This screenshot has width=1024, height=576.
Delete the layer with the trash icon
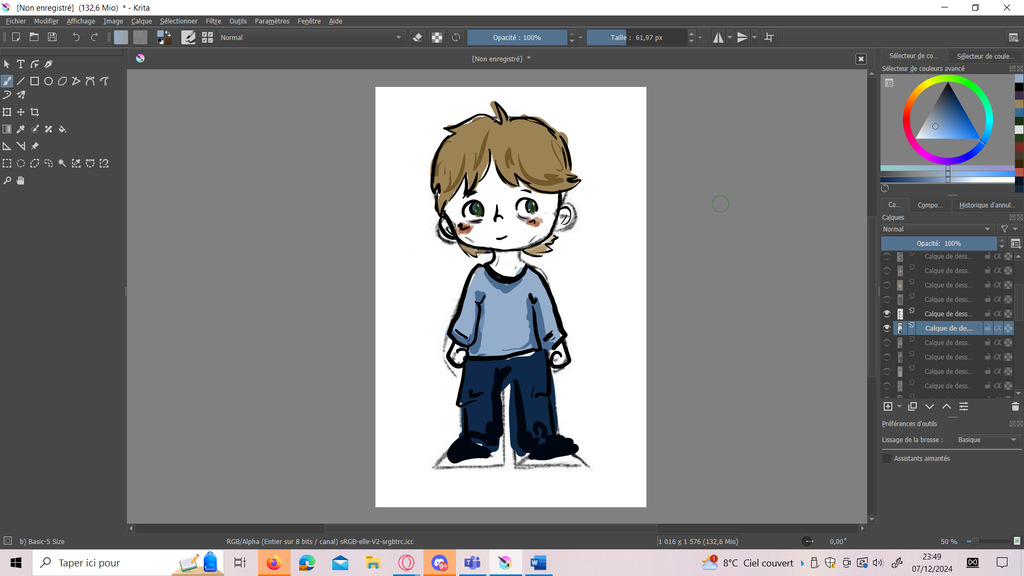pos(1015,406)
